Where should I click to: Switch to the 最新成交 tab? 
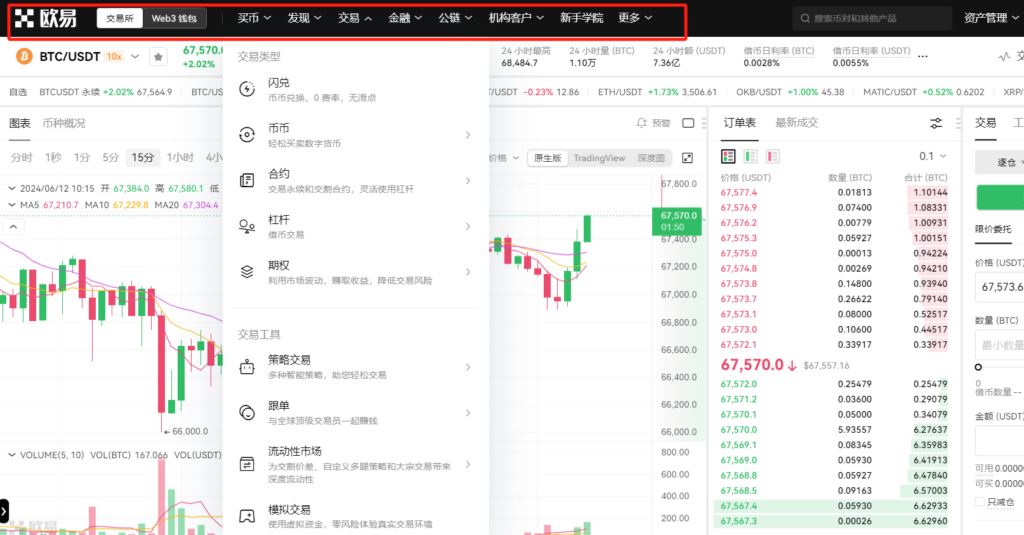(x=797, y=123)
